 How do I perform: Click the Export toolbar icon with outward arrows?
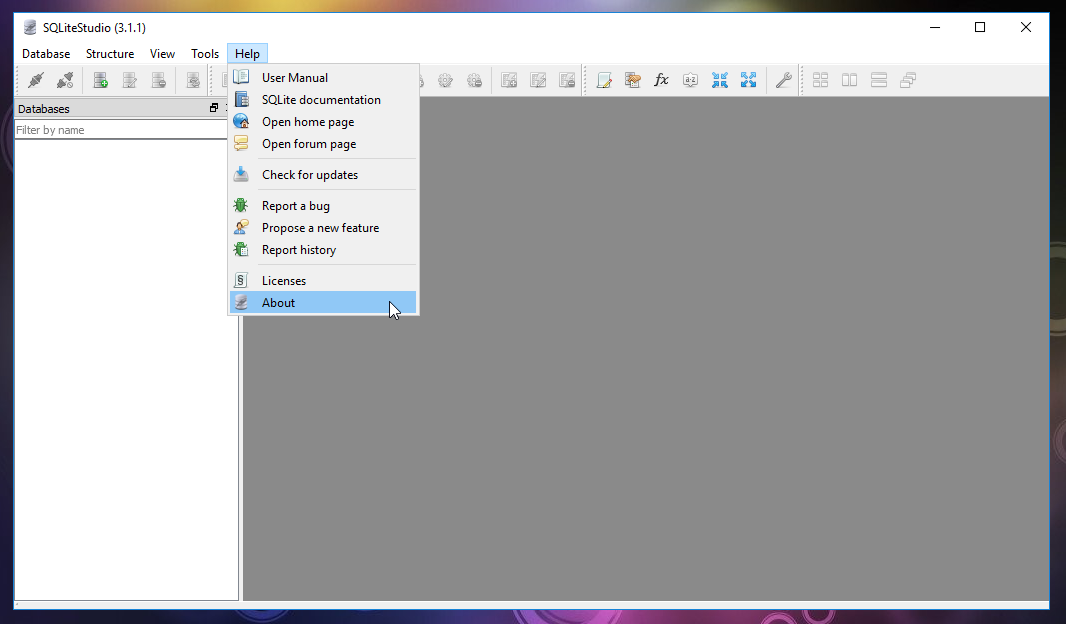(x=749, y=80)
